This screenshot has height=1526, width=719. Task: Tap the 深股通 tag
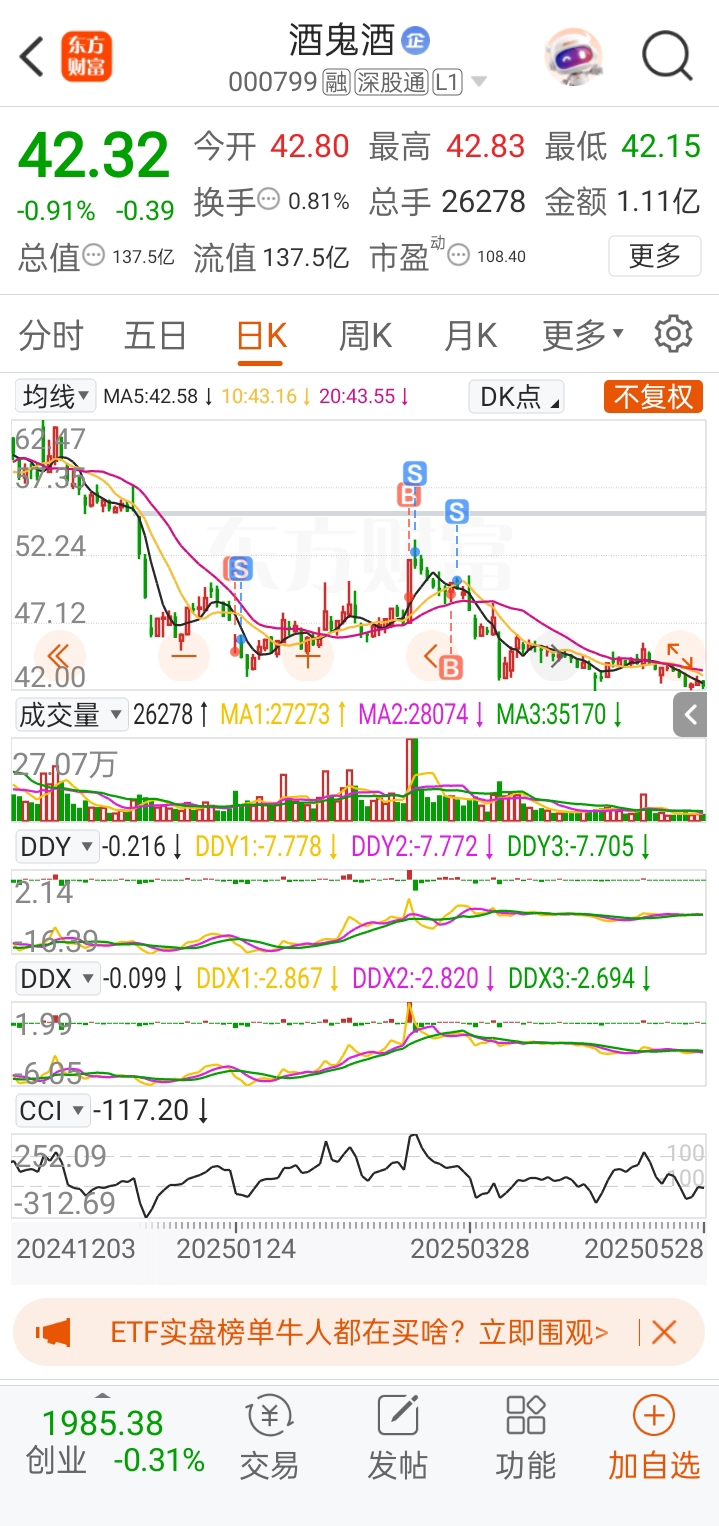pyautogui.click(x=390, y=82)
